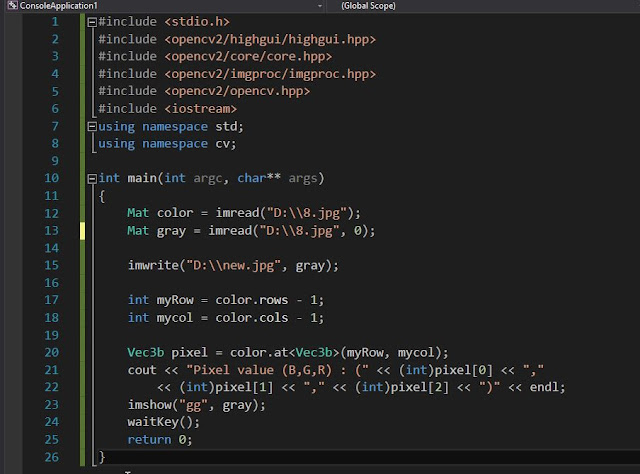Click 'pixel' variable declaration on line 20
This screenshot has width=640, height=474.
(189, 352)
